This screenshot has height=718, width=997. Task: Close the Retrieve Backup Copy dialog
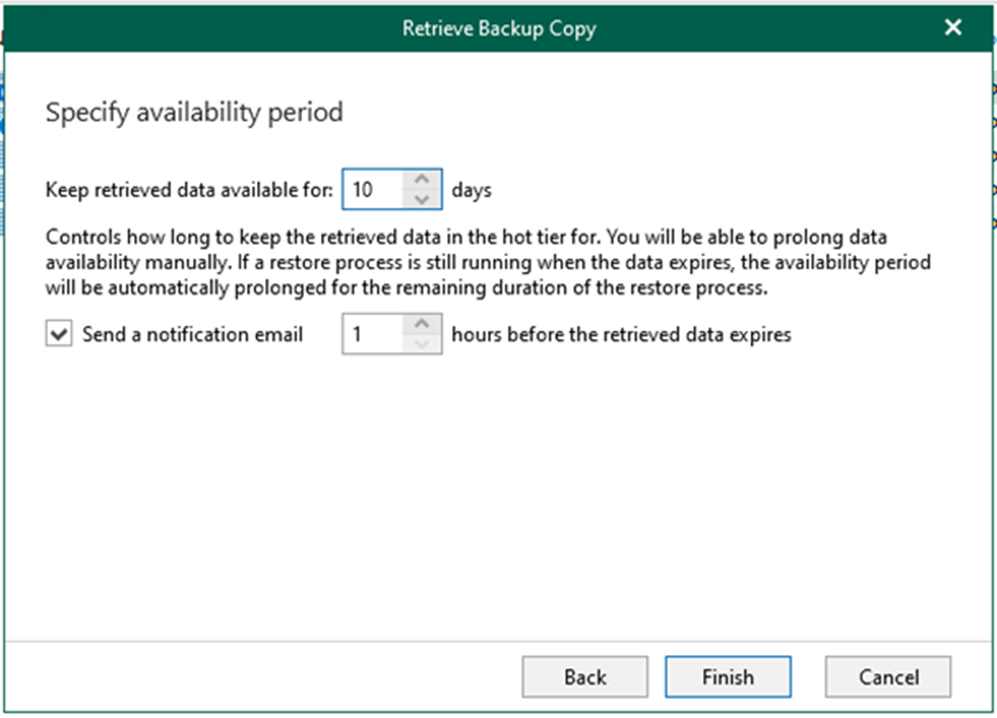coord(952,27)
